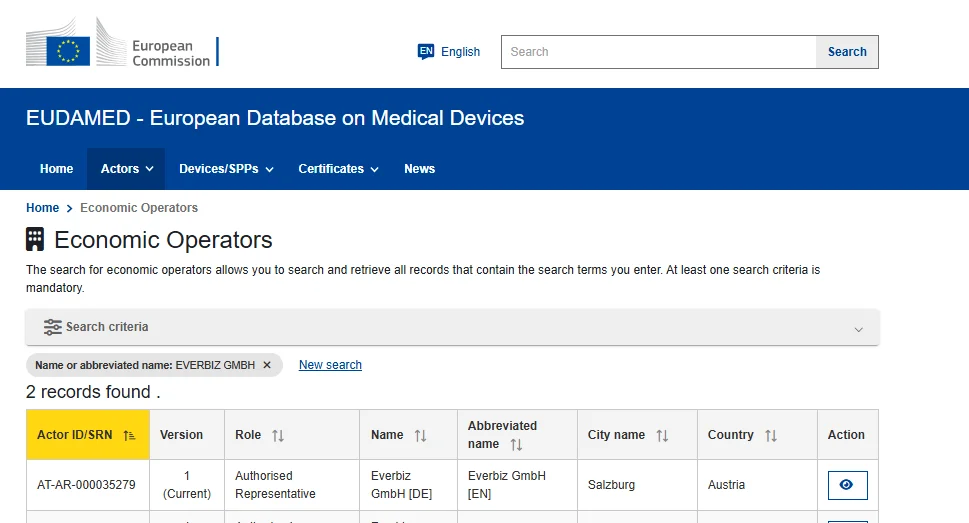Click the Economic Operators breadcrumb text
This screenshot has width=969, height=523.
(x=139, y=208)
